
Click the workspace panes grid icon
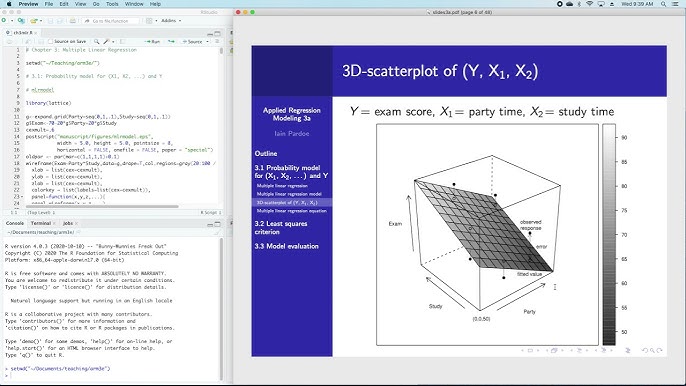point(149,21)
